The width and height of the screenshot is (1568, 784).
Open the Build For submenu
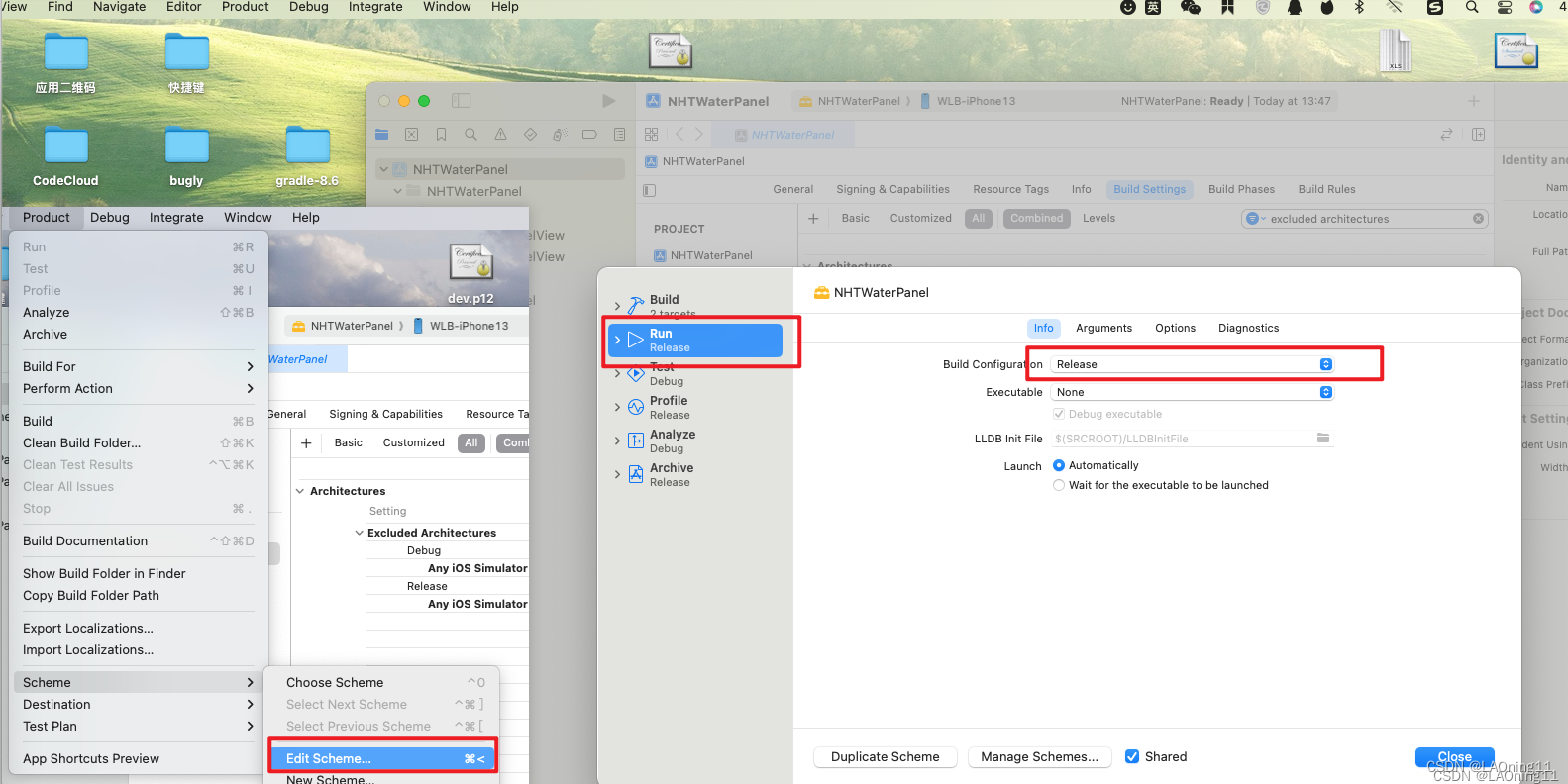point(139,366)
